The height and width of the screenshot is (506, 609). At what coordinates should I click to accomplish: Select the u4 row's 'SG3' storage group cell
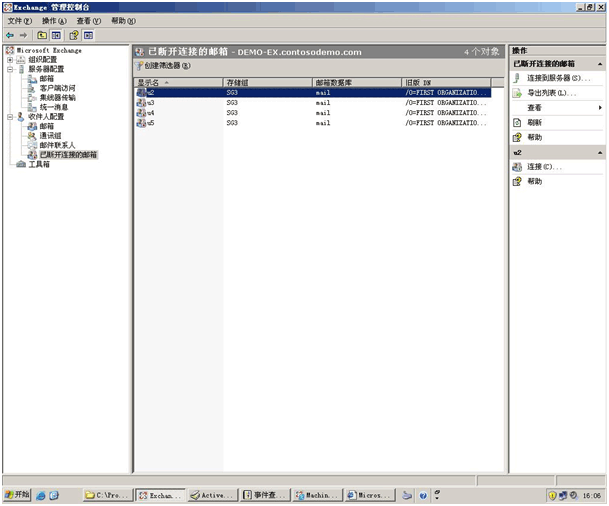coord(232,113)
